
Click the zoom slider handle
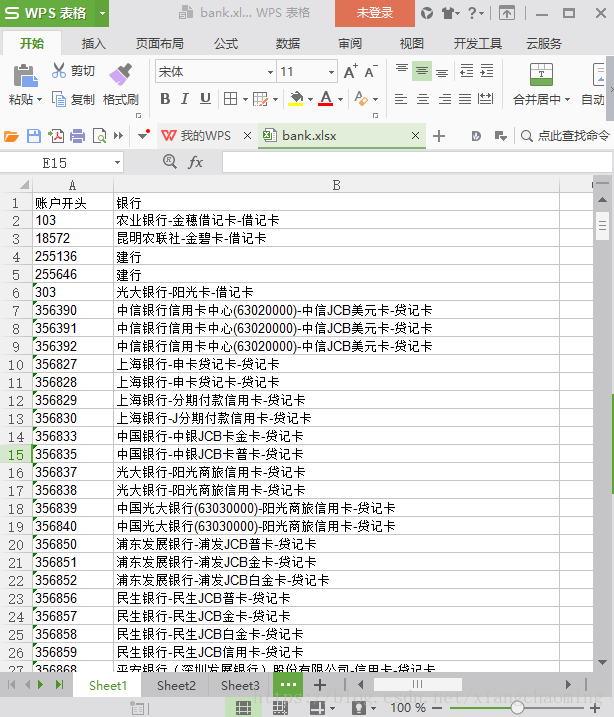click(x=517, y=708)
